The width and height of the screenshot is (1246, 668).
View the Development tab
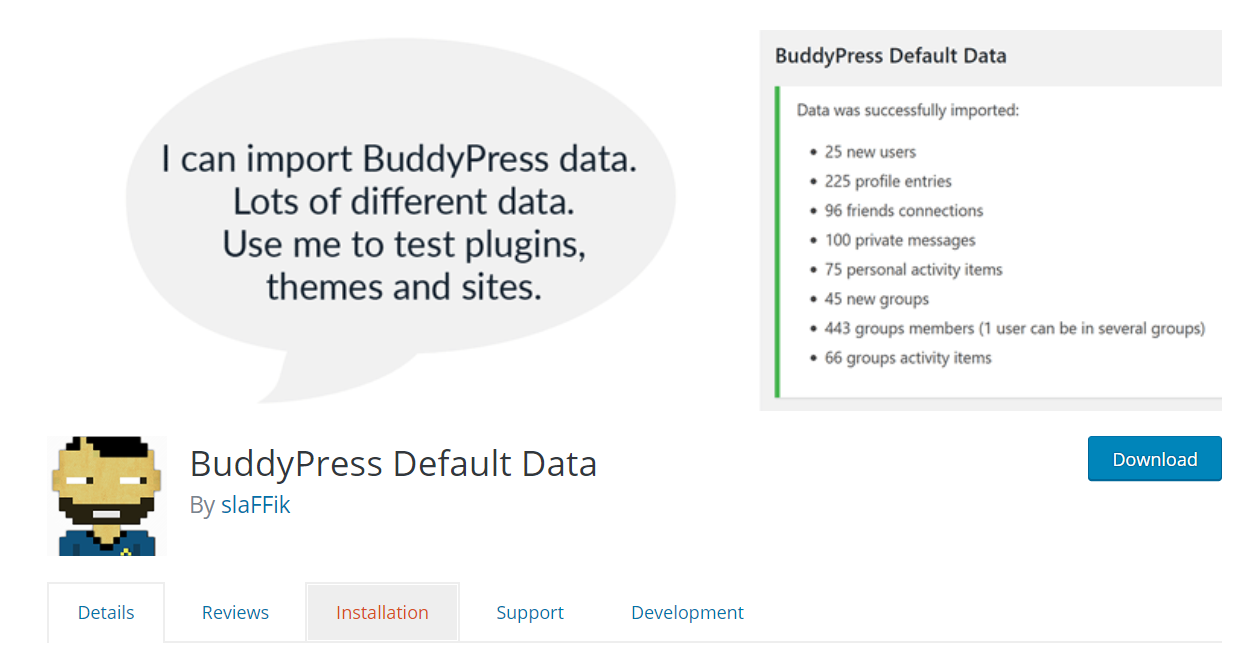pos(687,613)
